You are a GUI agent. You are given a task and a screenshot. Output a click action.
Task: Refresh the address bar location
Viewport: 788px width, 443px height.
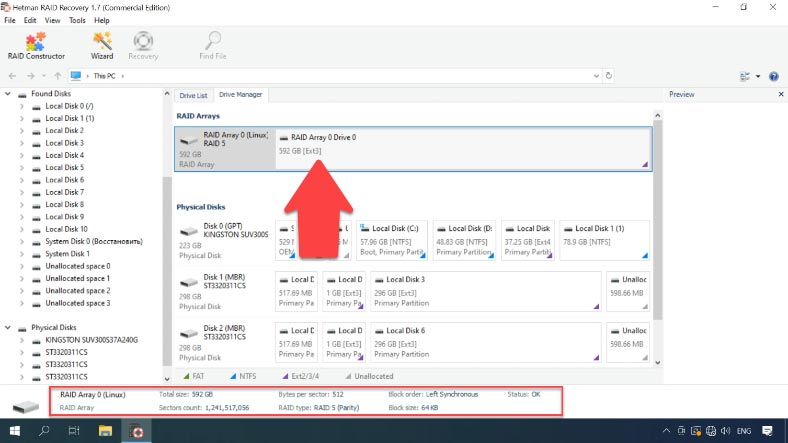(x=609, y=76)
